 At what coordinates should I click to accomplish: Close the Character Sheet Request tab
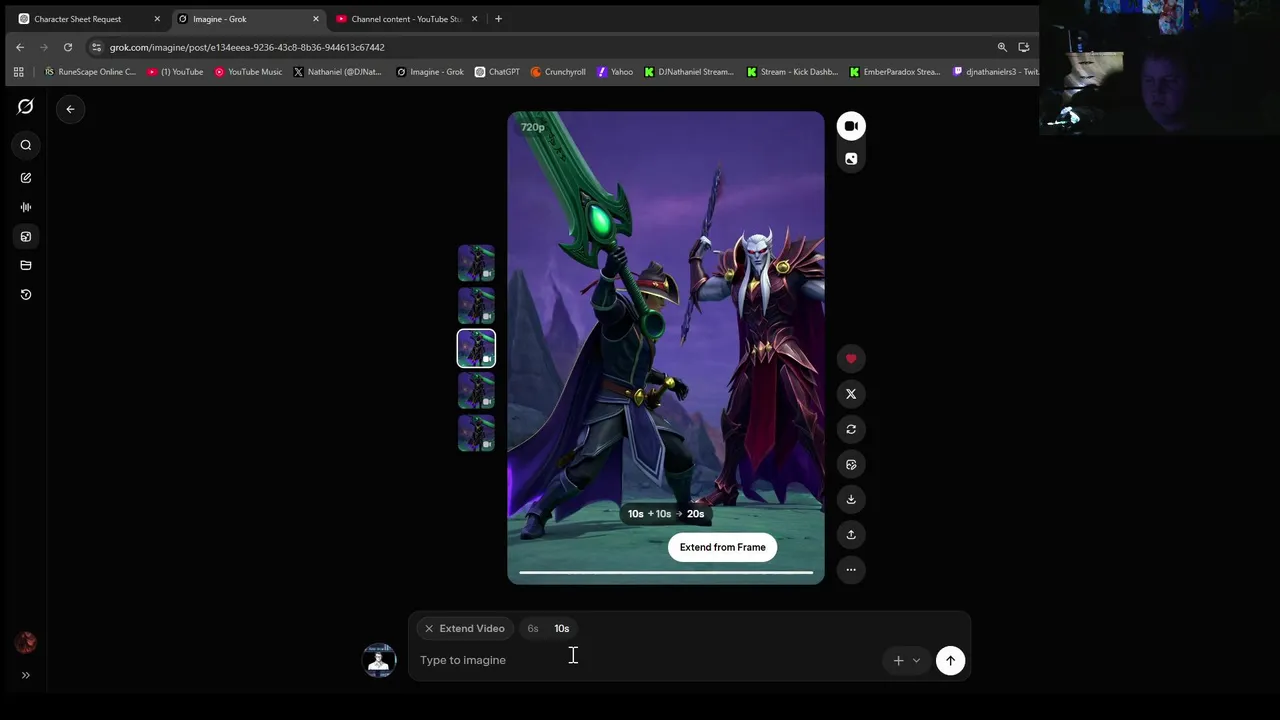click(157, 19)
